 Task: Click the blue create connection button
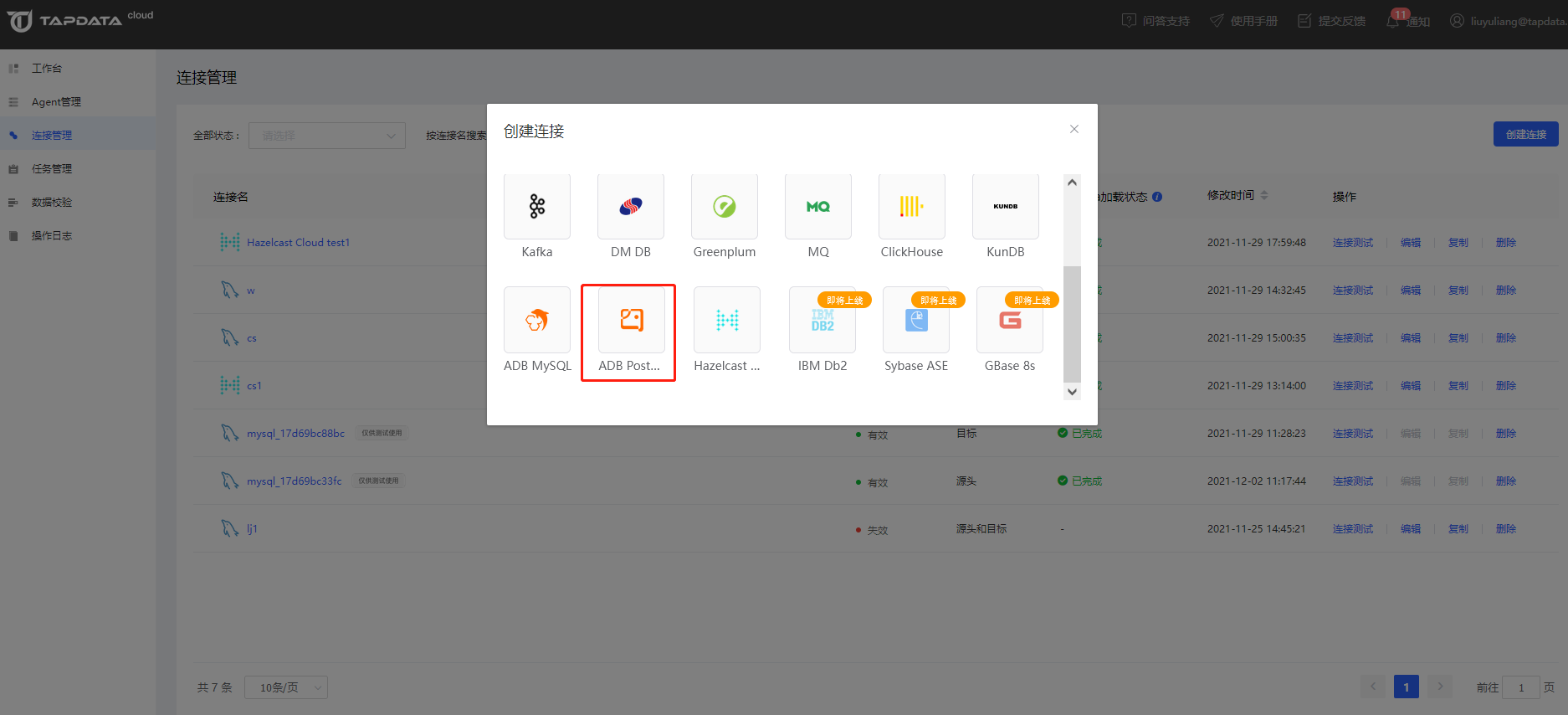pyautogui.click(x=1525, y=134)
